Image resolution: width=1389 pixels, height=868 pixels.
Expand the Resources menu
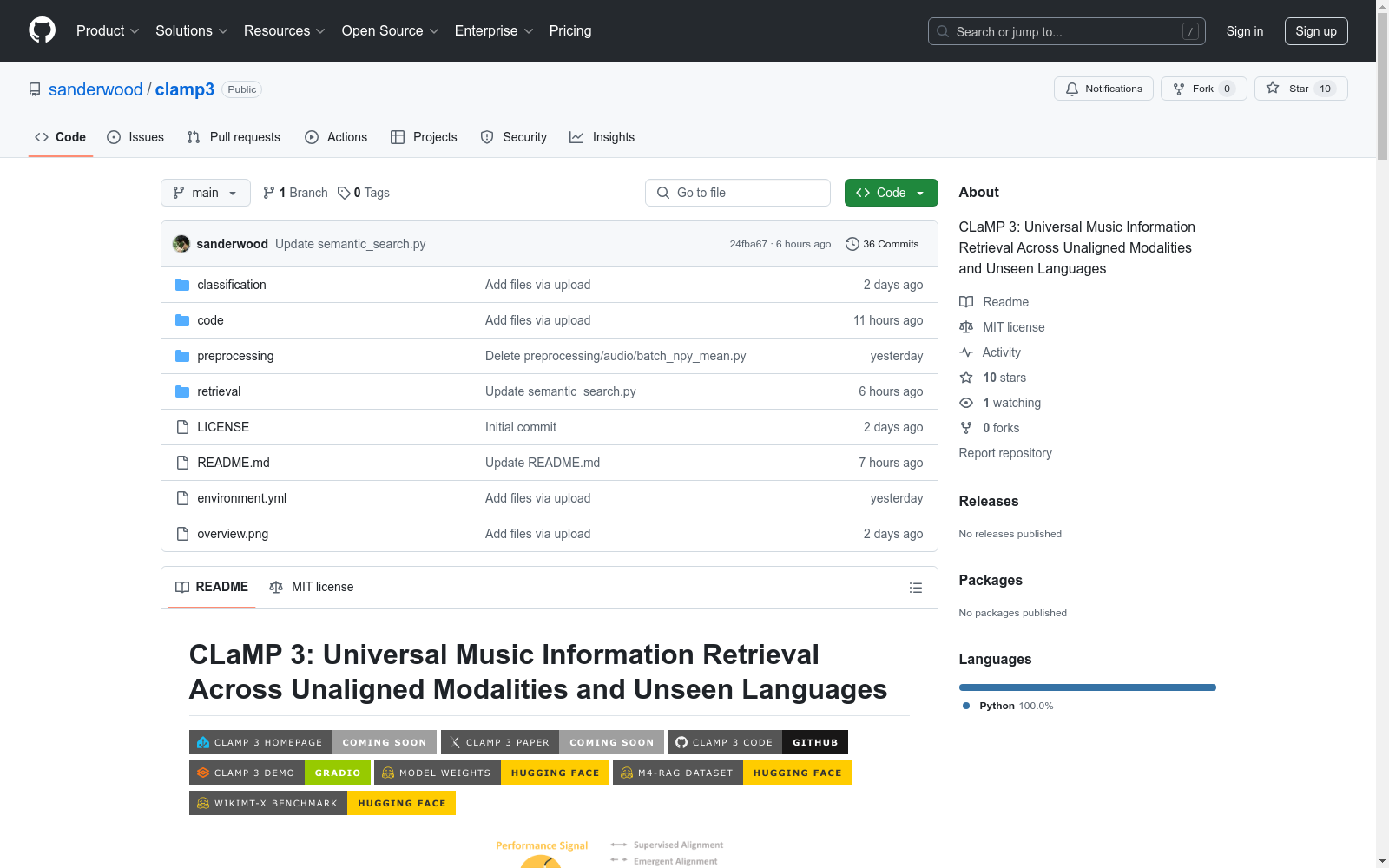click(x=285, y=31)
